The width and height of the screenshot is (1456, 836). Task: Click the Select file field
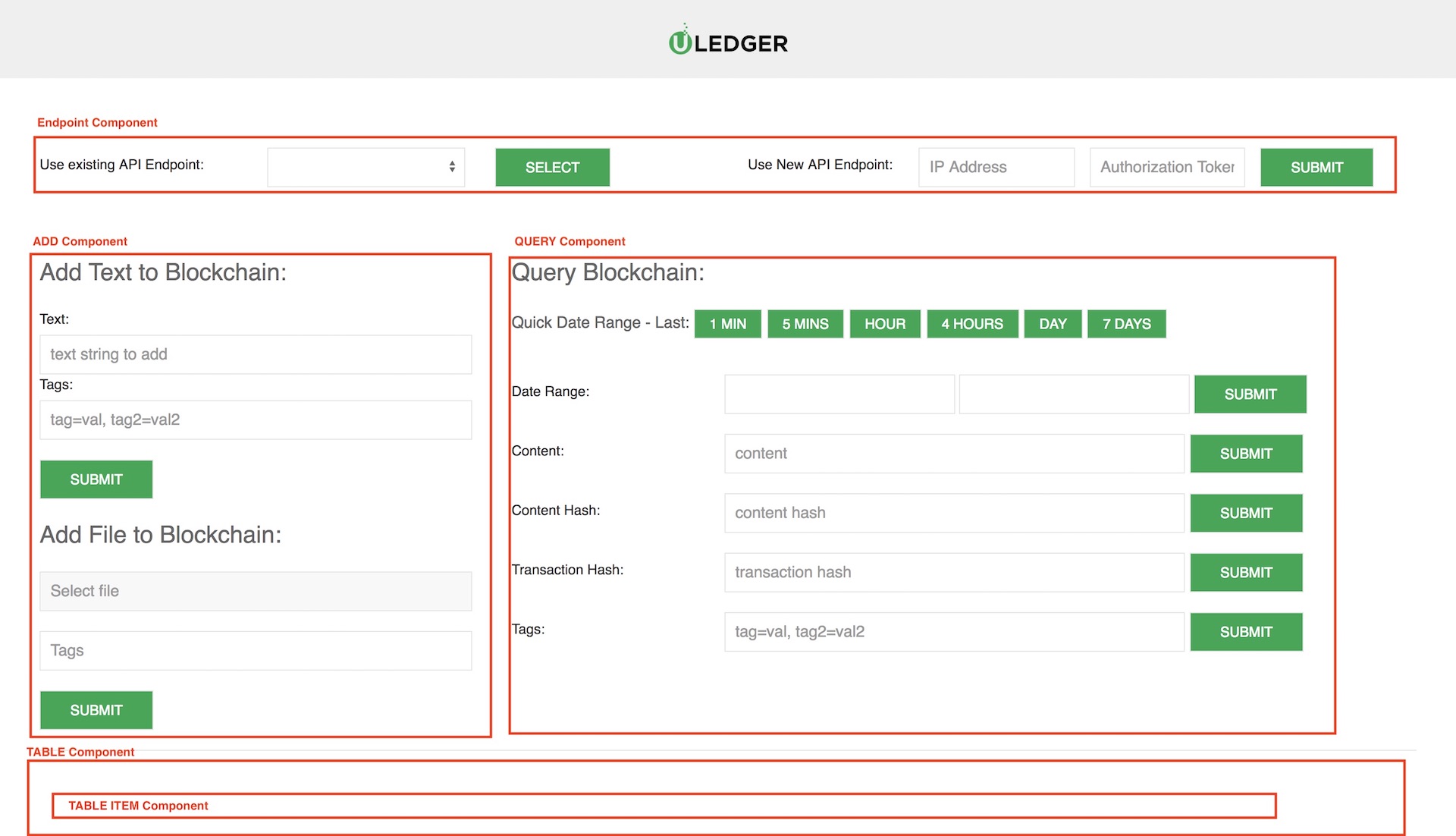point(256,591)
